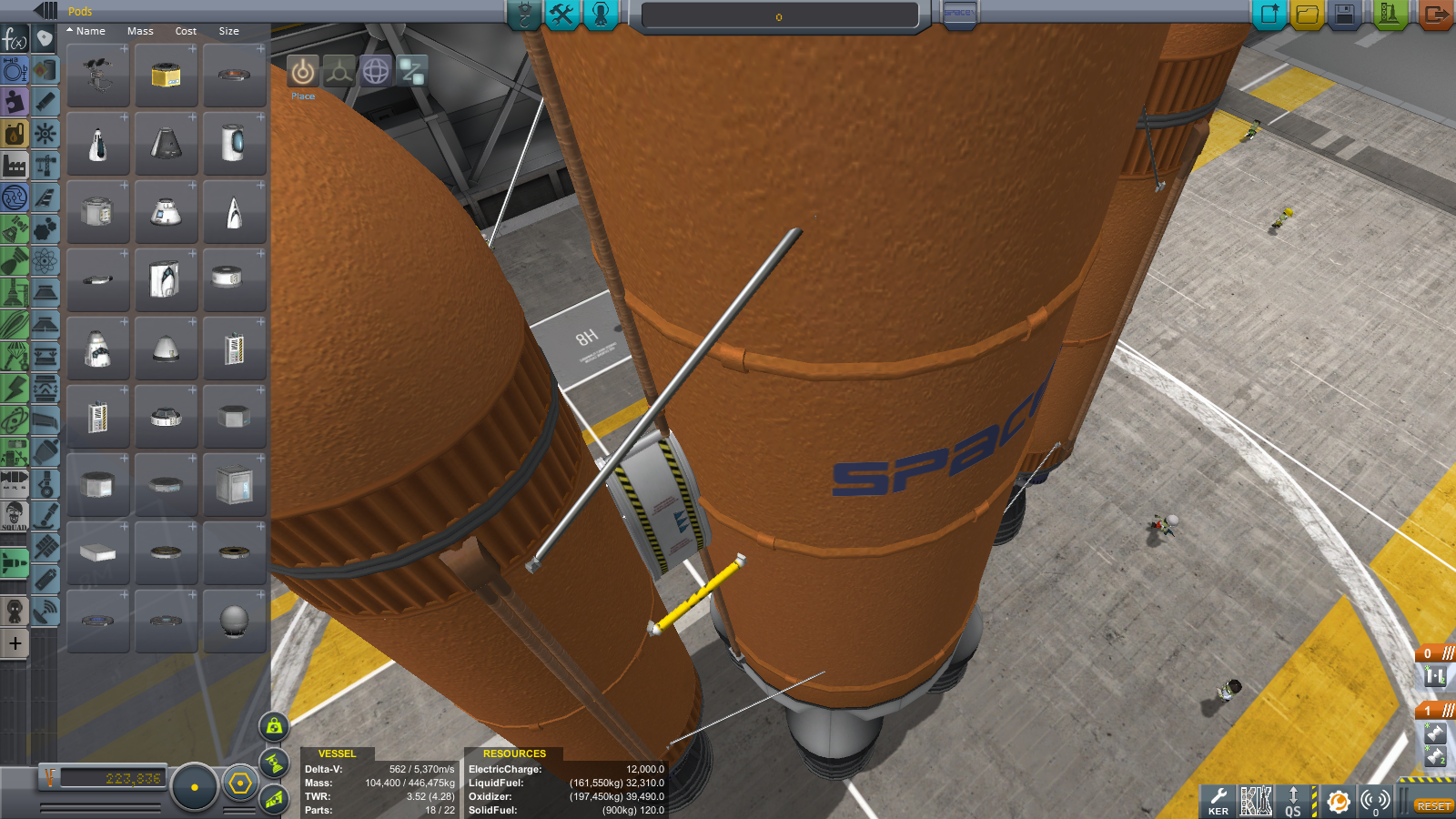
Task: Toggle the symmetry mode round button
Action: coord(194,786)
